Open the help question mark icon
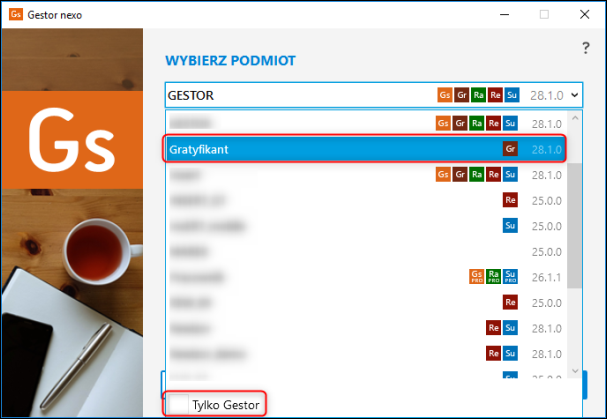The image size is (607, 419). [x=586, y=48]
